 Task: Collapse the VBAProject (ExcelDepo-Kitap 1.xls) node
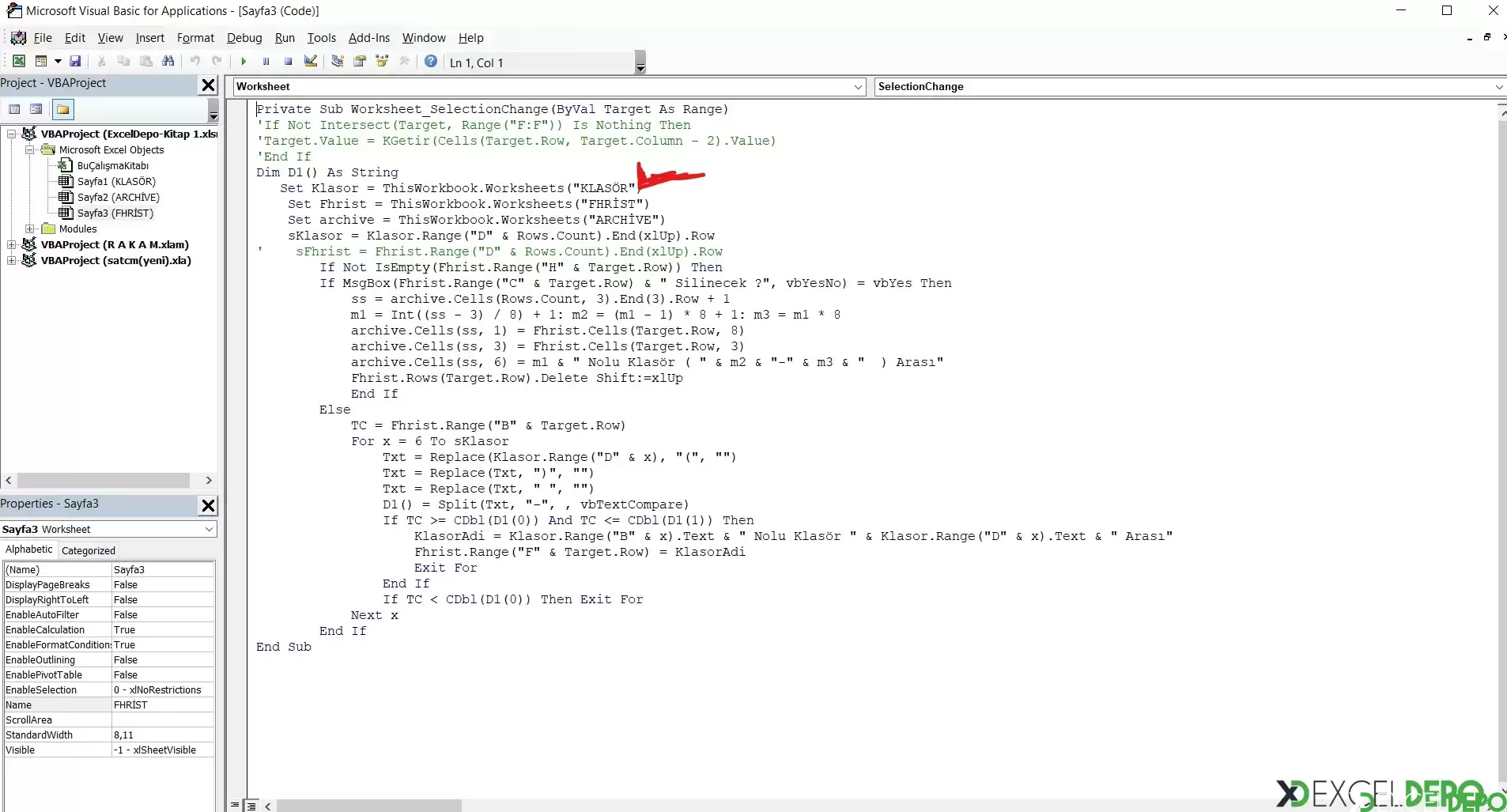(x=11, y=134)
